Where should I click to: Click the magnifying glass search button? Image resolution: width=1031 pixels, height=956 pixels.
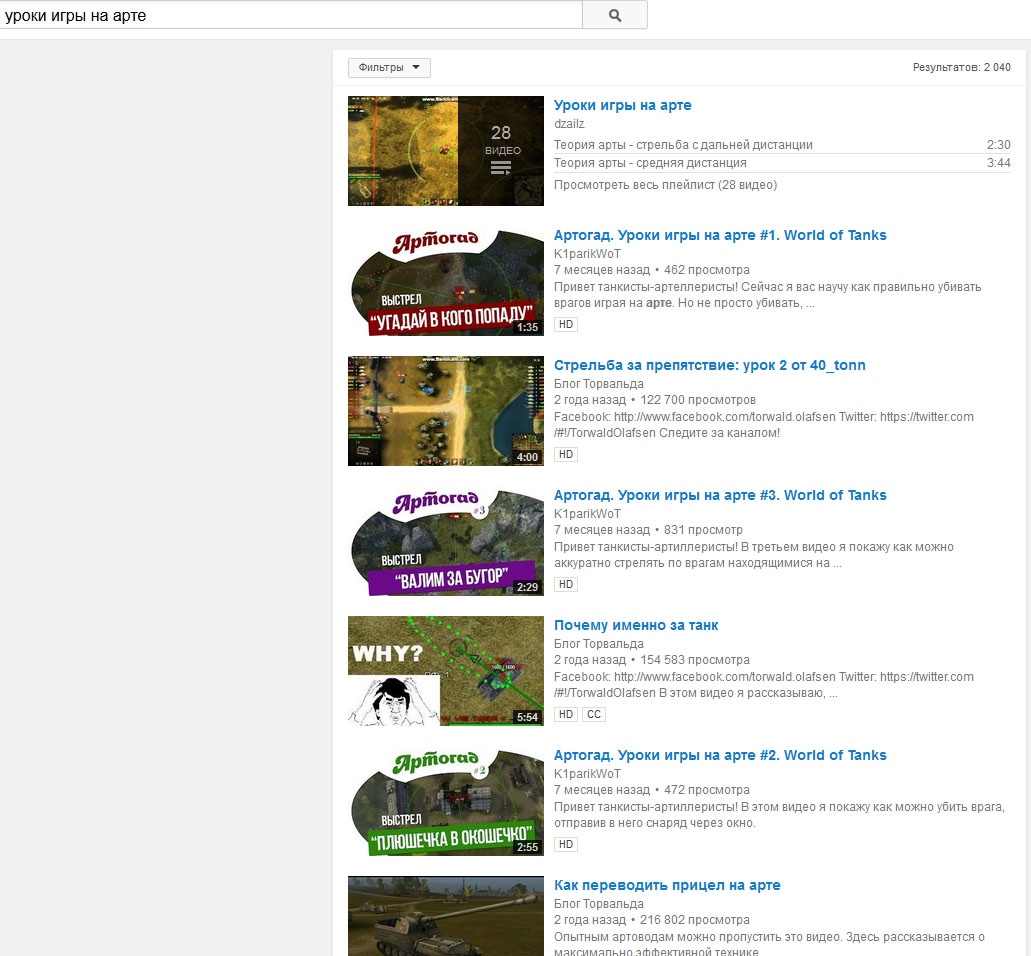(x=614, y=15)
